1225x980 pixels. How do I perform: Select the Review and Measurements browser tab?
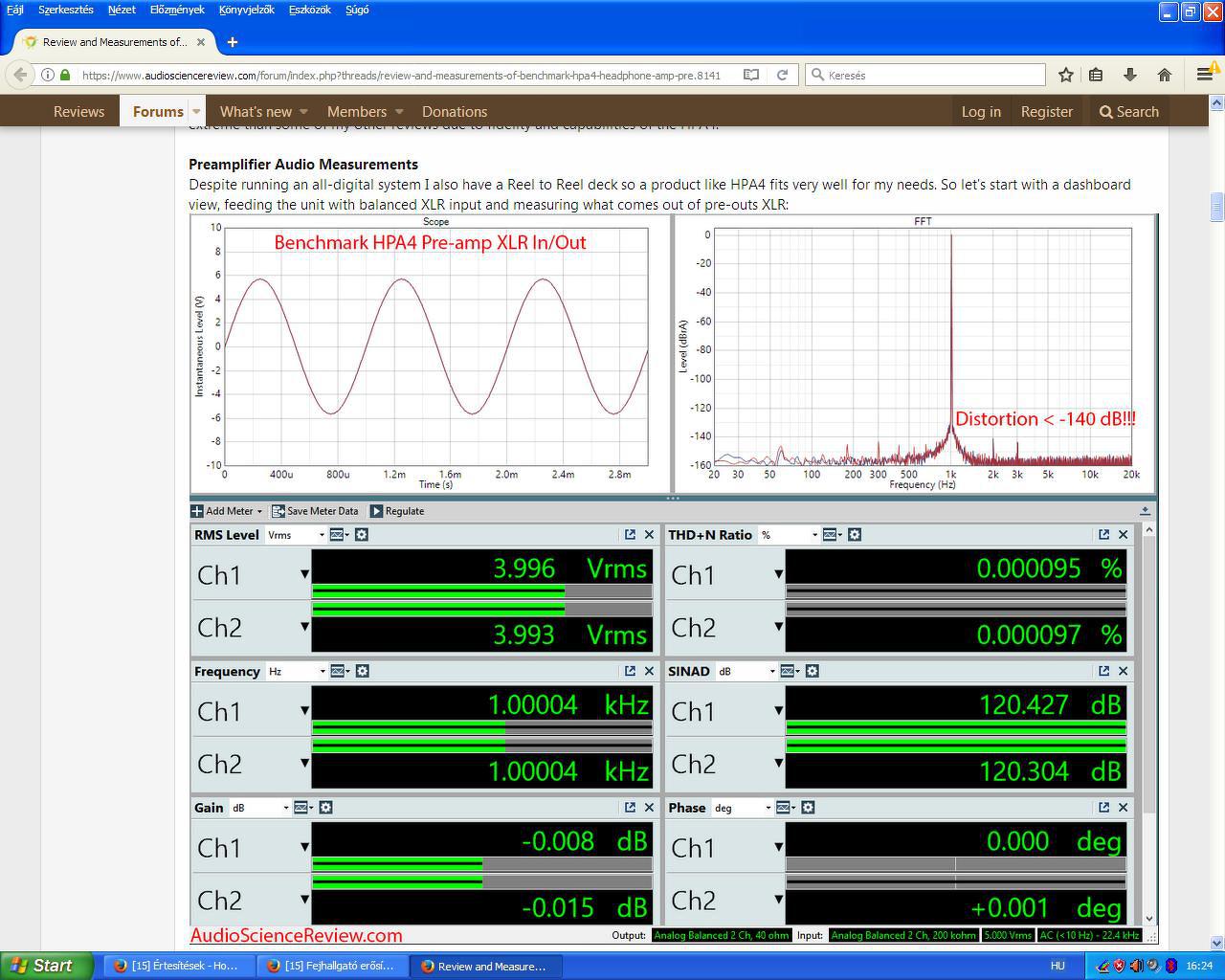point(115,42)
